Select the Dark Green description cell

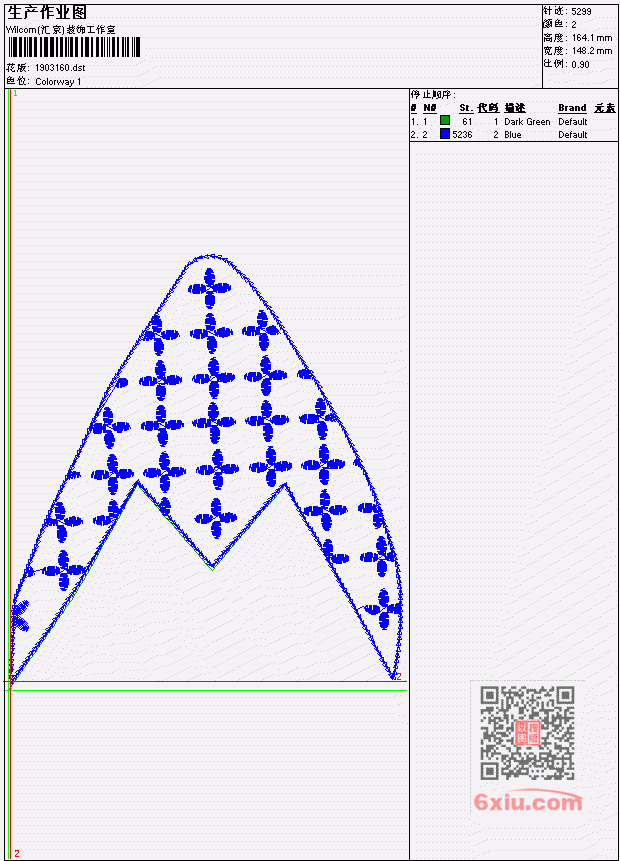[527, 121]
